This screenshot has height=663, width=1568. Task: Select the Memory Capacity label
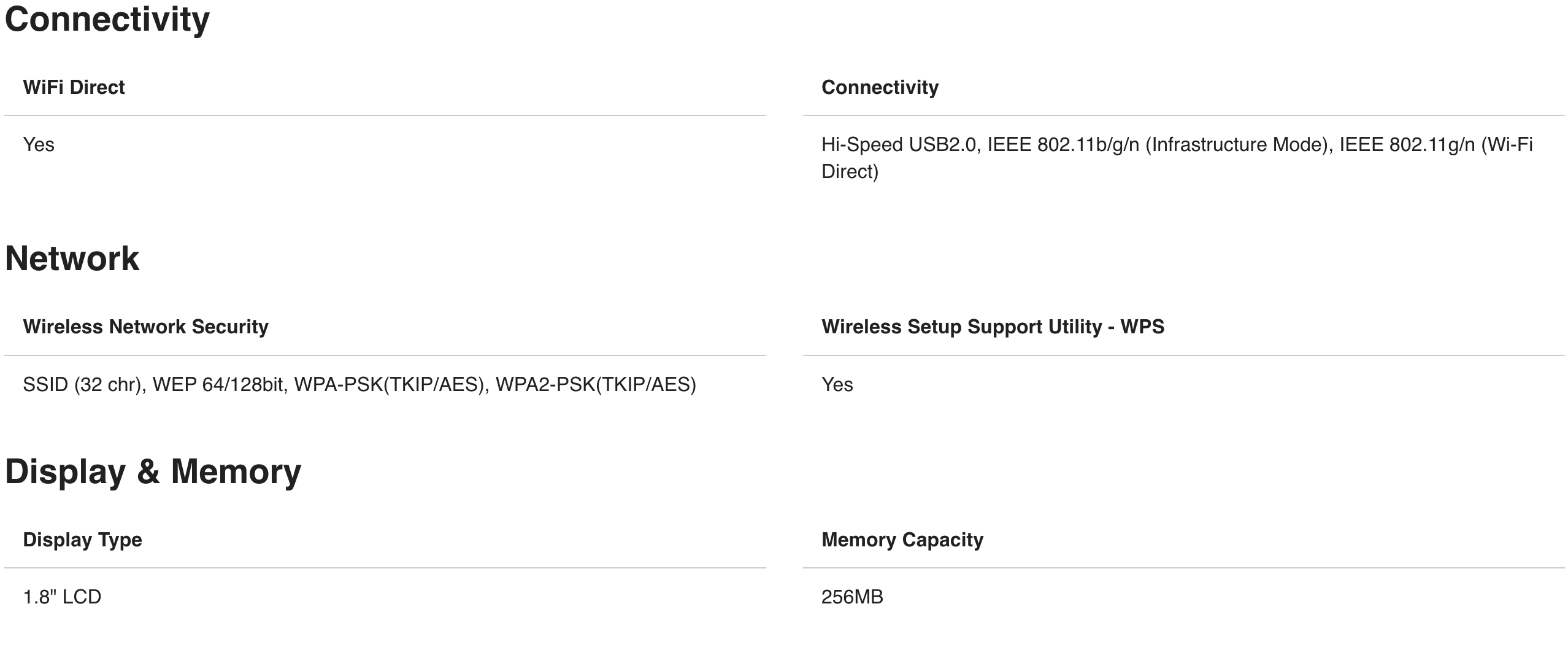point(902,540)
